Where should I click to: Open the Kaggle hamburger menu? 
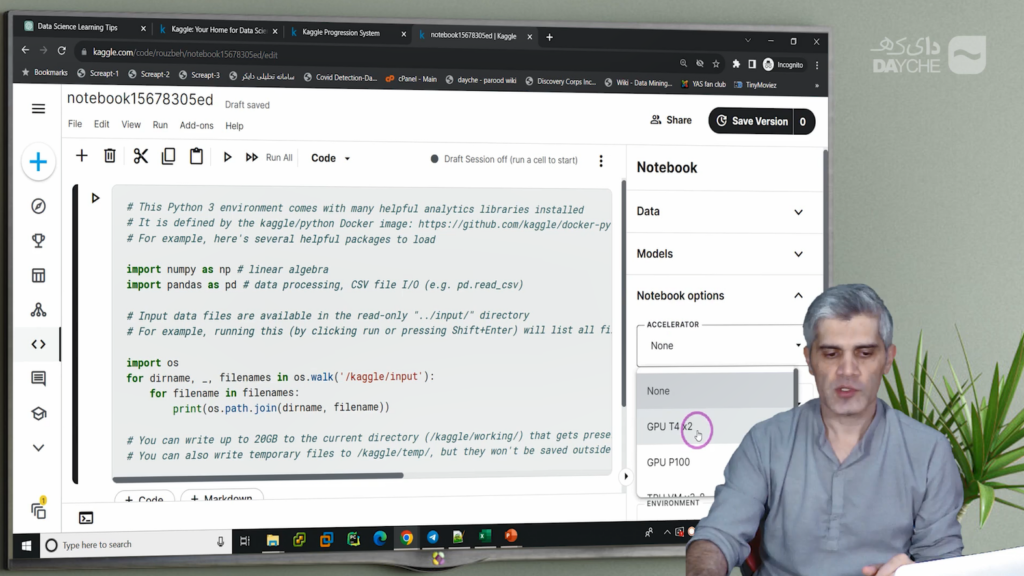pyautogui.click(x=39, y=108)
